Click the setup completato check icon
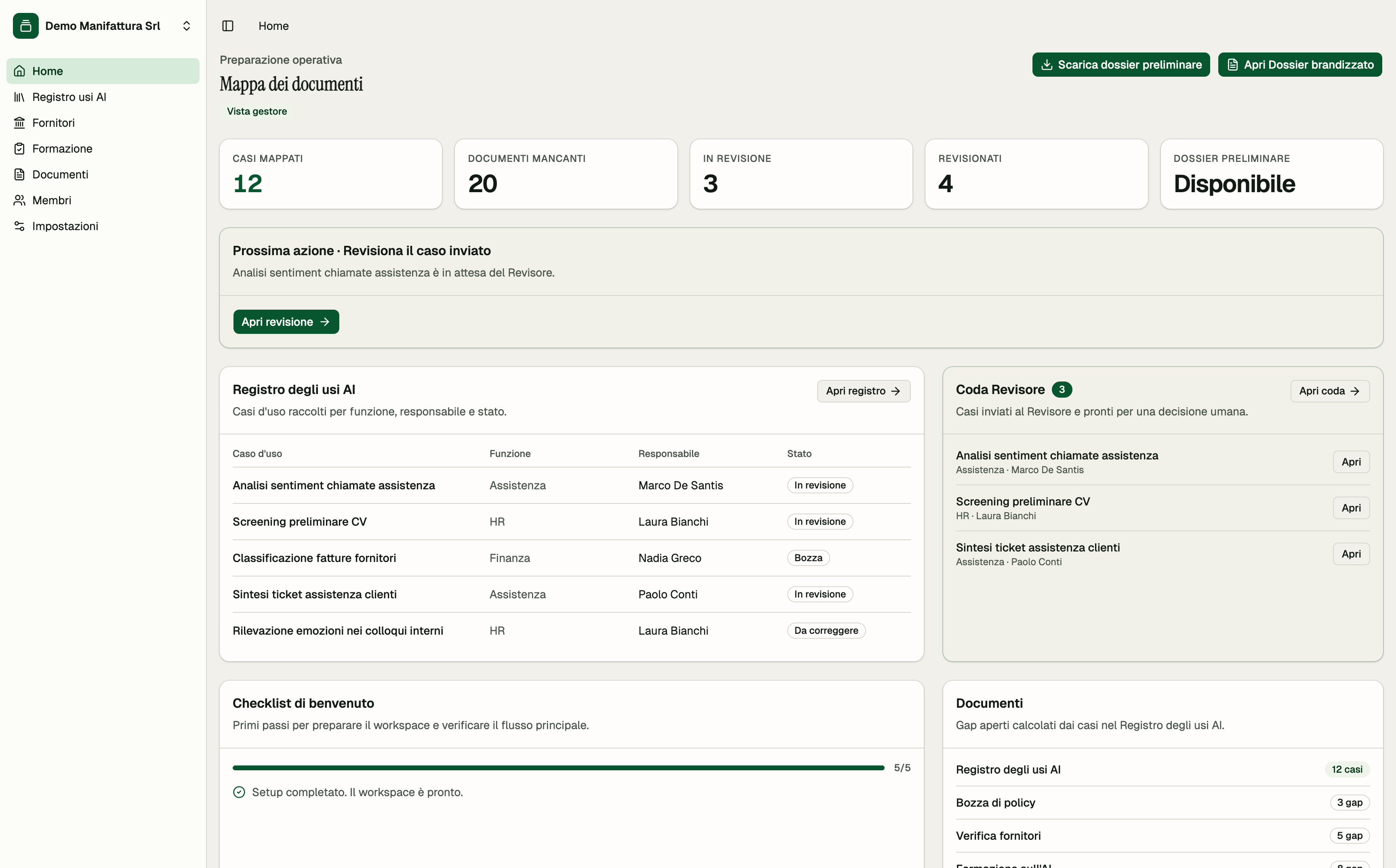Image resolution: width=1396 pixels, height=868 pixels. click(240, 792)
